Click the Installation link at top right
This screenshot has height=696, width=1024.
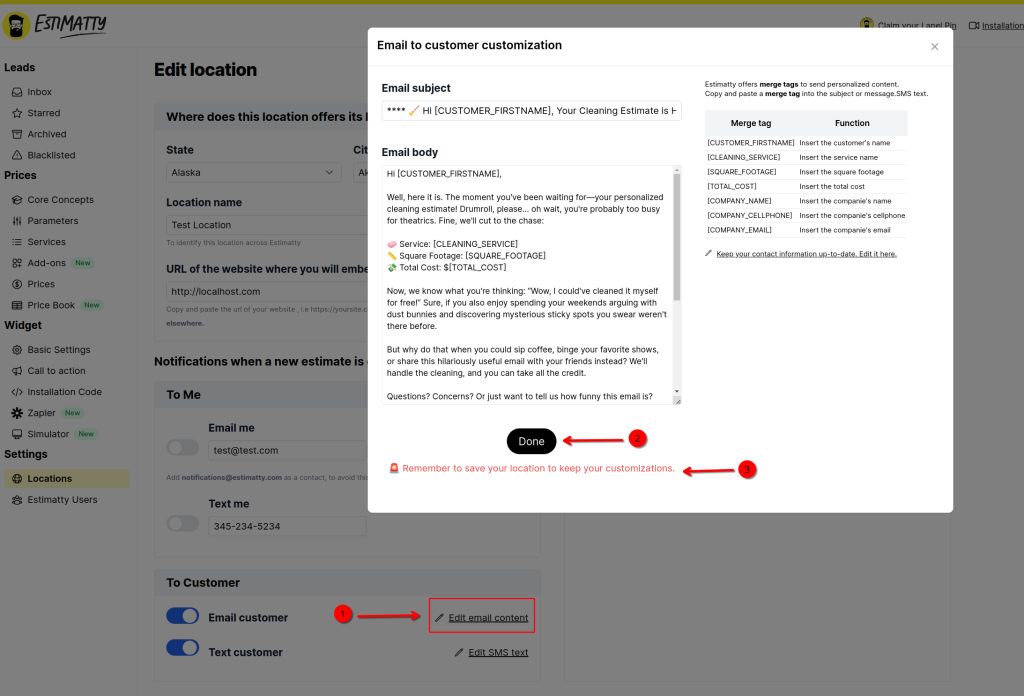[x=1002, y=25]
